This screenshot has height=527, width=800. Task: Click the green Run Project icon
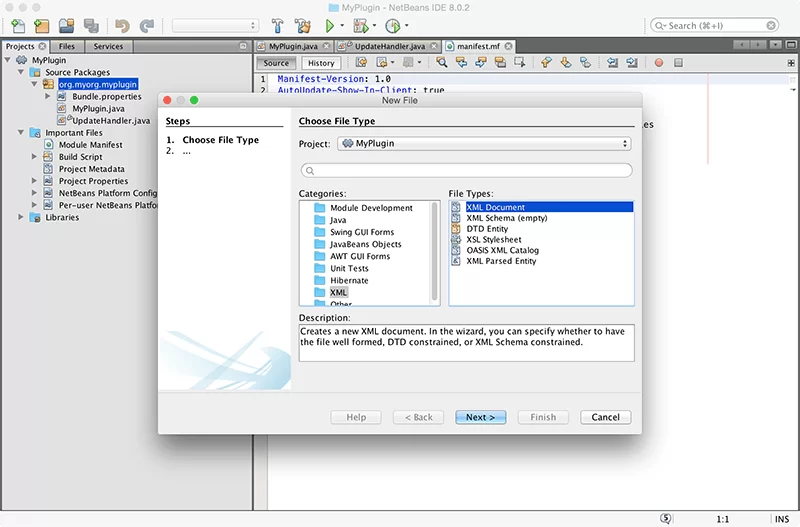tap(330, 26)
